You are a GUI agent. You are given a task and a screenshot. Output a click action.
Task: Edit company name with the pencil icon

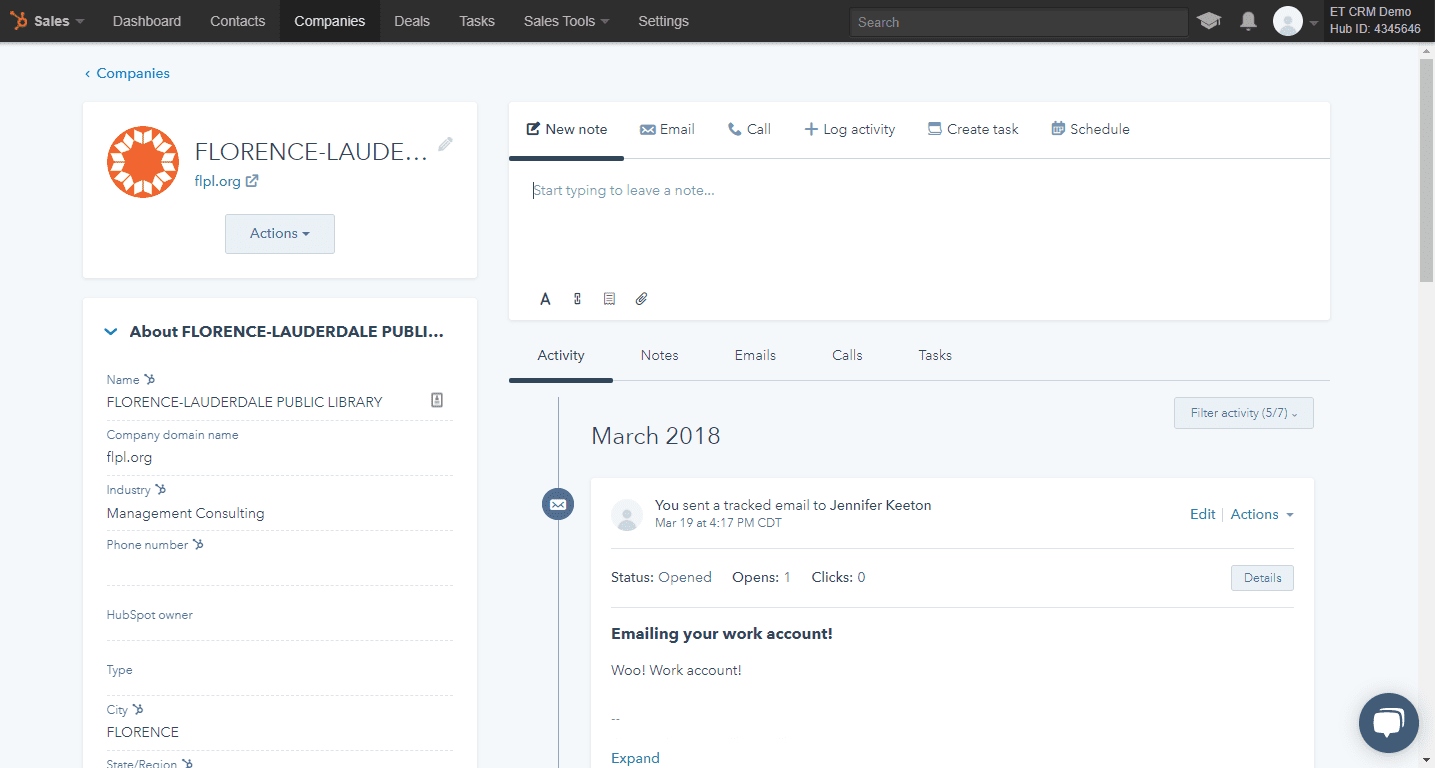(445, 144)
